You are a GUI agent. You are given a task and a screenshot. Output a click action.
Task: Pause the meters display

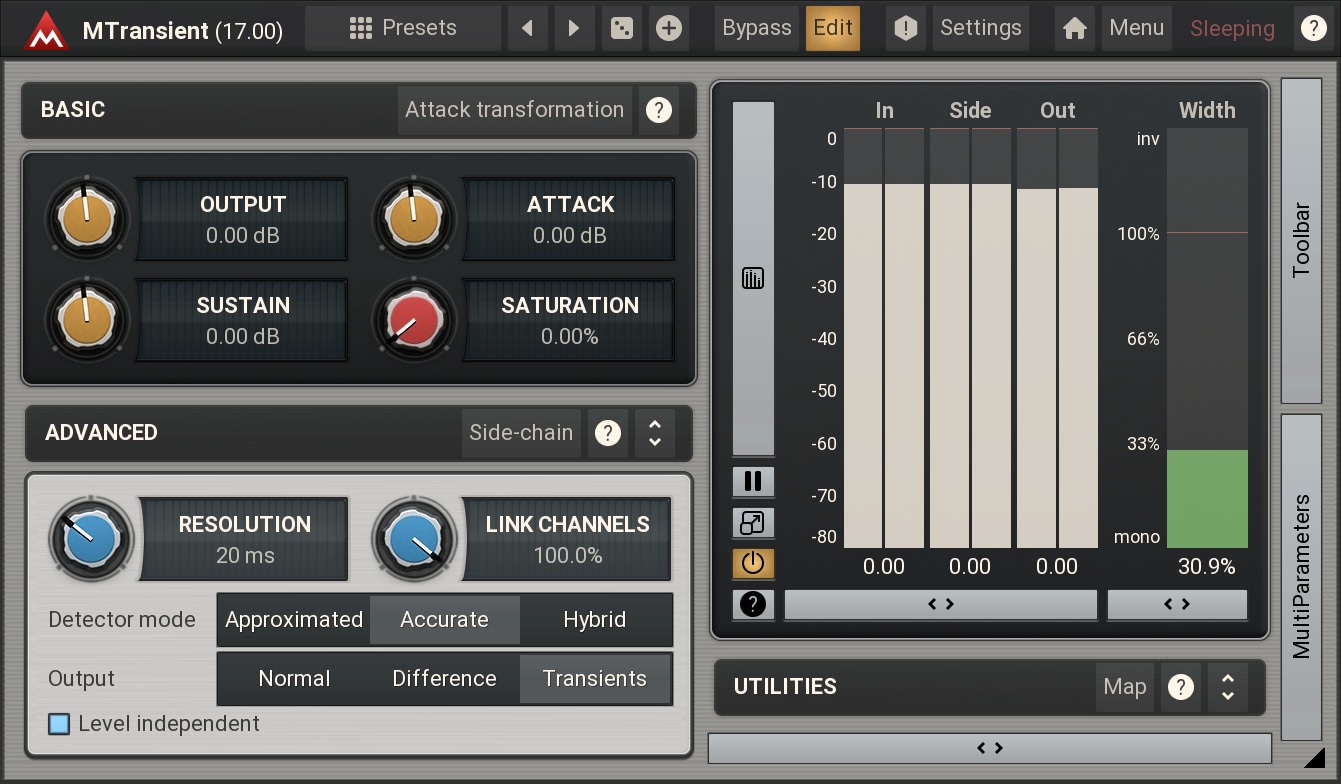coord(753,481)
